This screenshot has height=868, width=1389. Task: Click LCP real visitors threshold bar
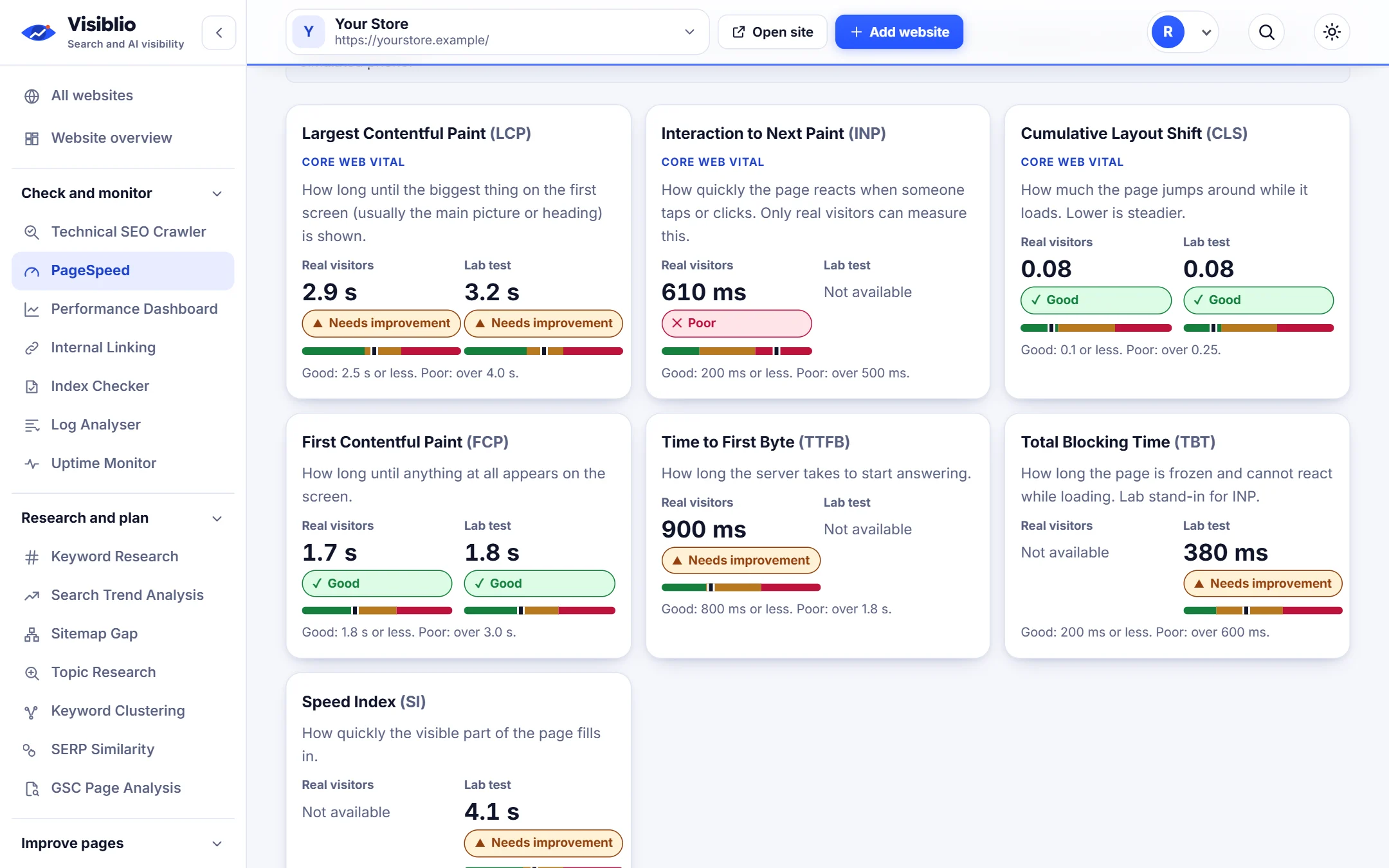click(381, 351)
